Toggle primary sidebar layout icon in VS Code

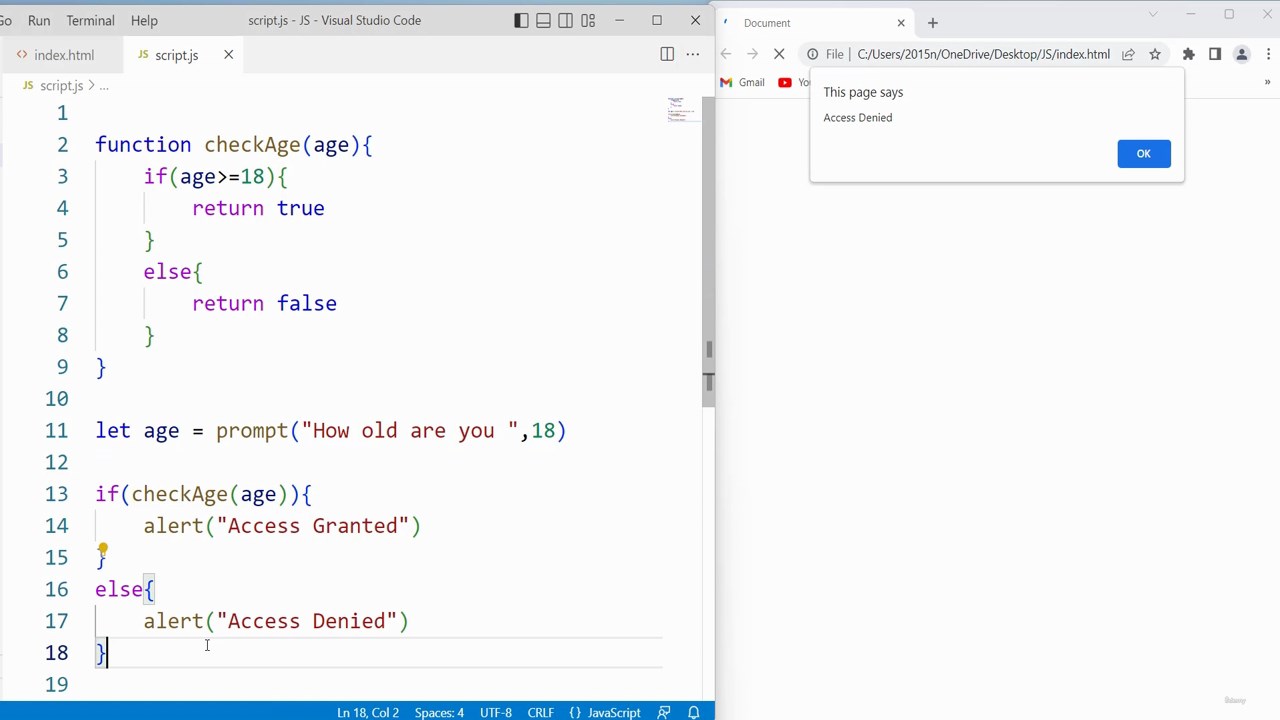click(521, 20)
